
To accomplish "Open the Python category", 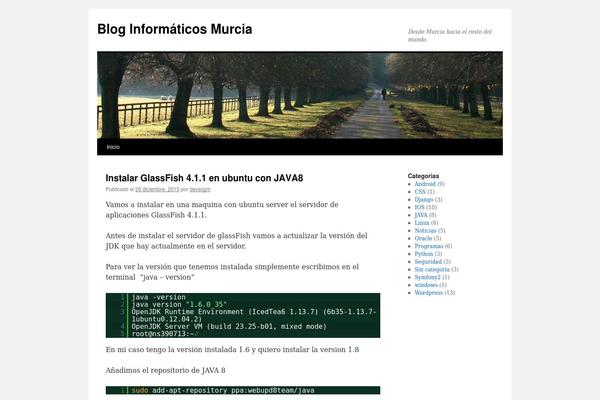I will (x=424, y=254).
